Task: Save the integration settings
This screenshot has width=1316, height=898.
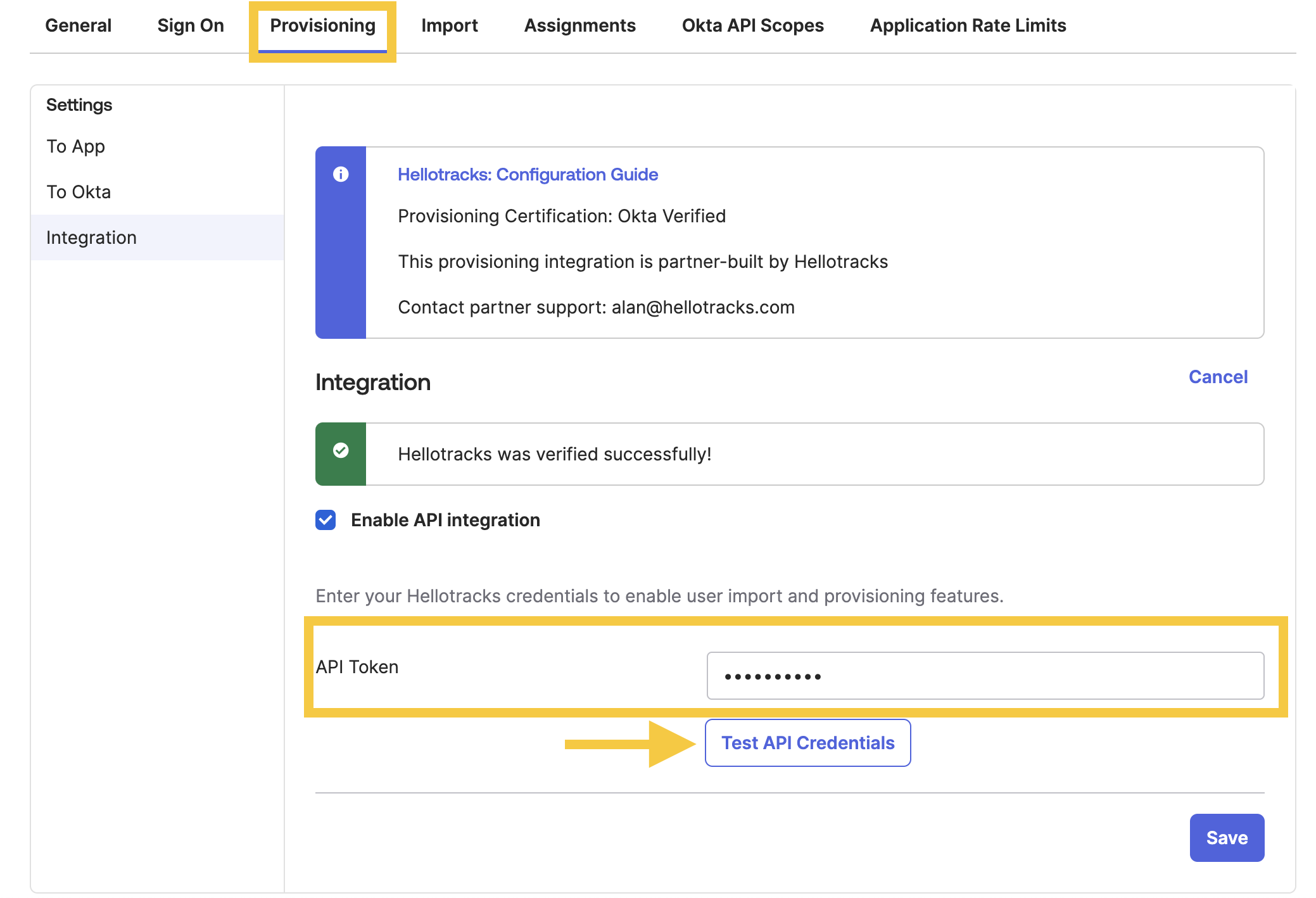Action: tap(1227, 838)
